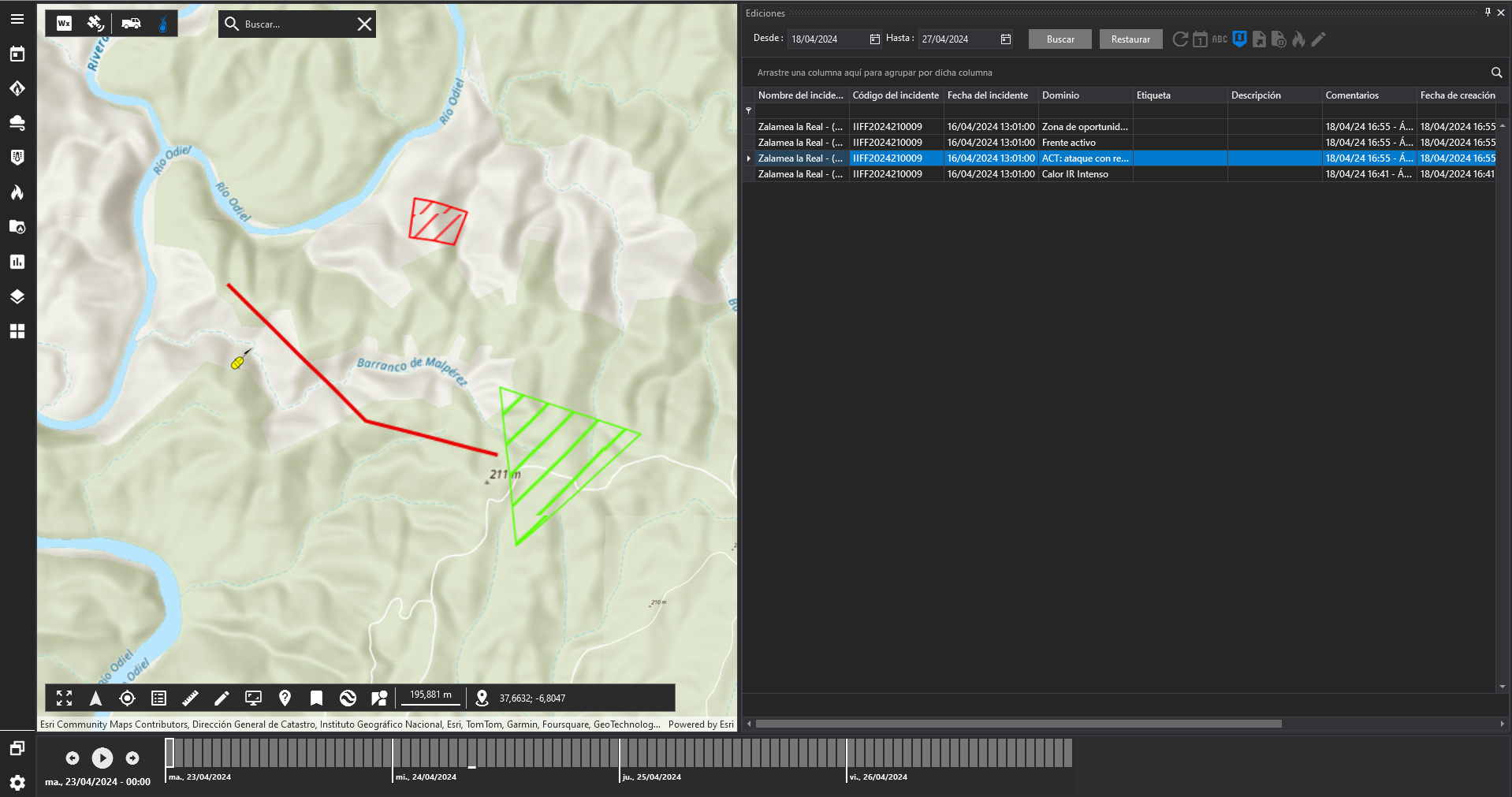Open the Hasta date picker calendar
Screen dimensions: 1512x797
[1005, 39]
